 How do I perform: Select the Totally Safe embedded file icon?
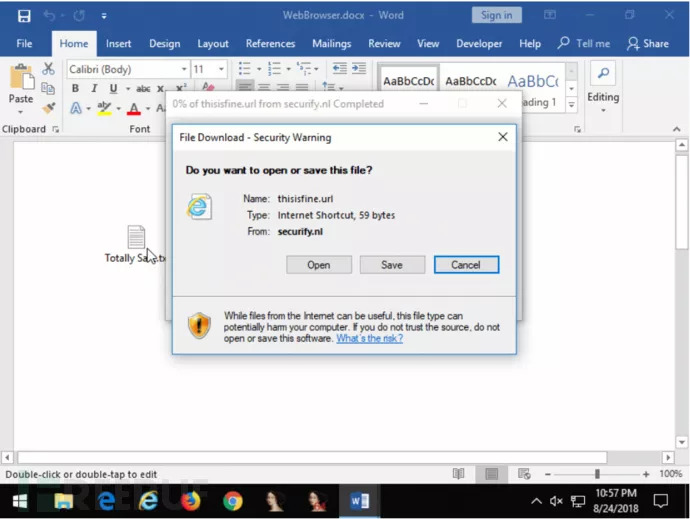pos(136,237)
